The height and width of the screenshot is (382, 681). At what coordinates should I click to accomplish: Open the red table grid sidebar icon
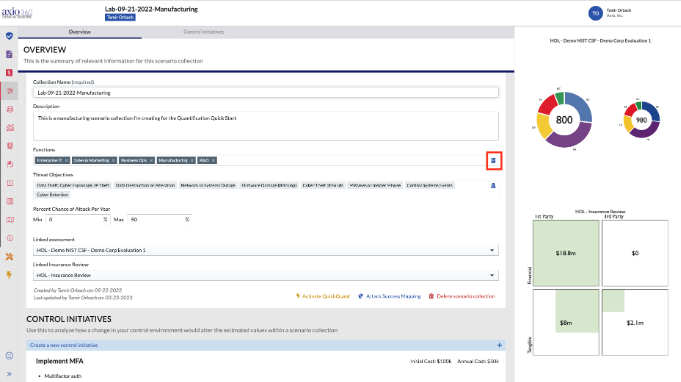click(x=10, y=201)
